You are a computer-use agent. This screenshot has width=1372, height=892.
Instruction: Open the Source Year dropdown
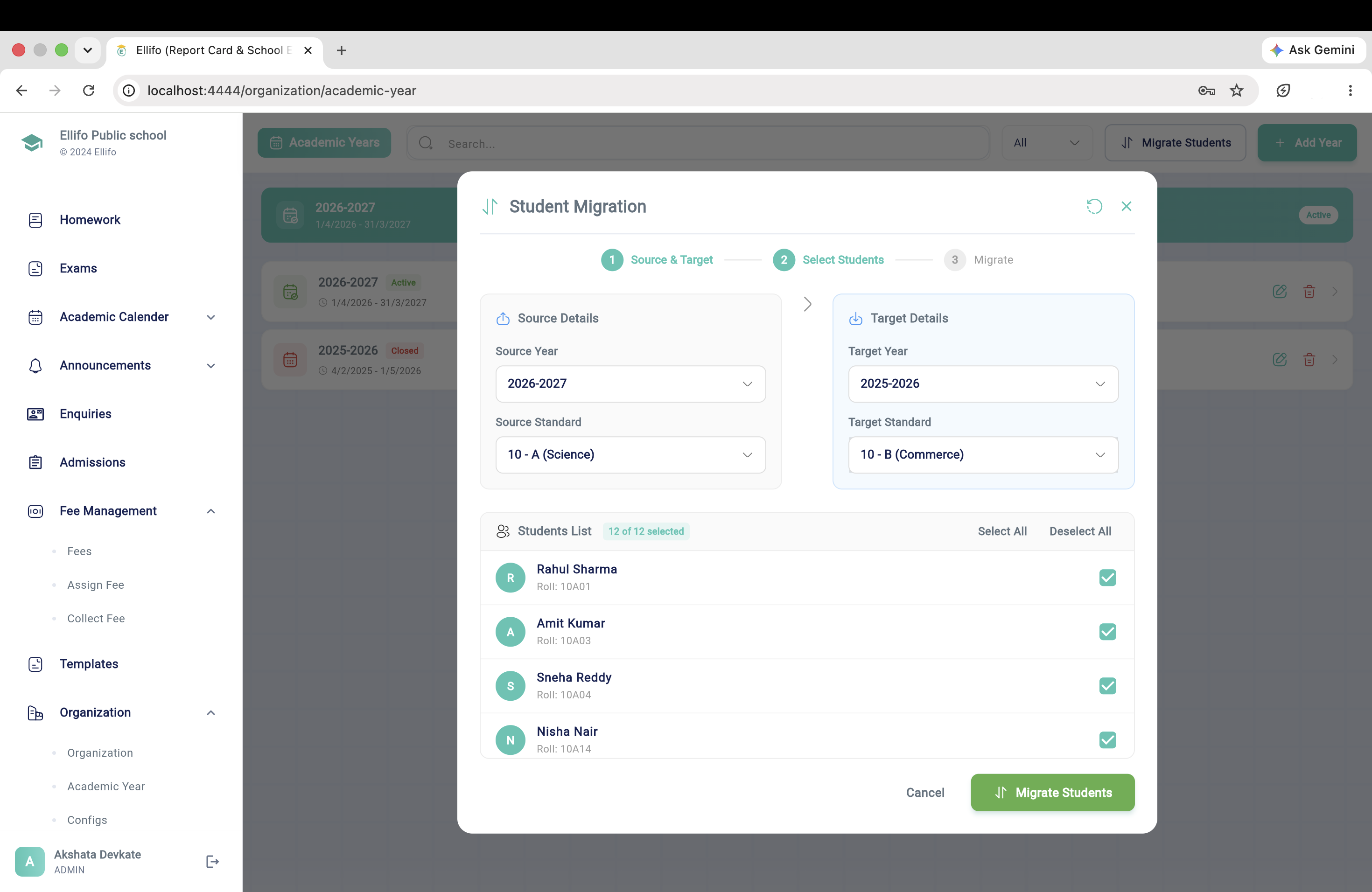pos(630,384)
